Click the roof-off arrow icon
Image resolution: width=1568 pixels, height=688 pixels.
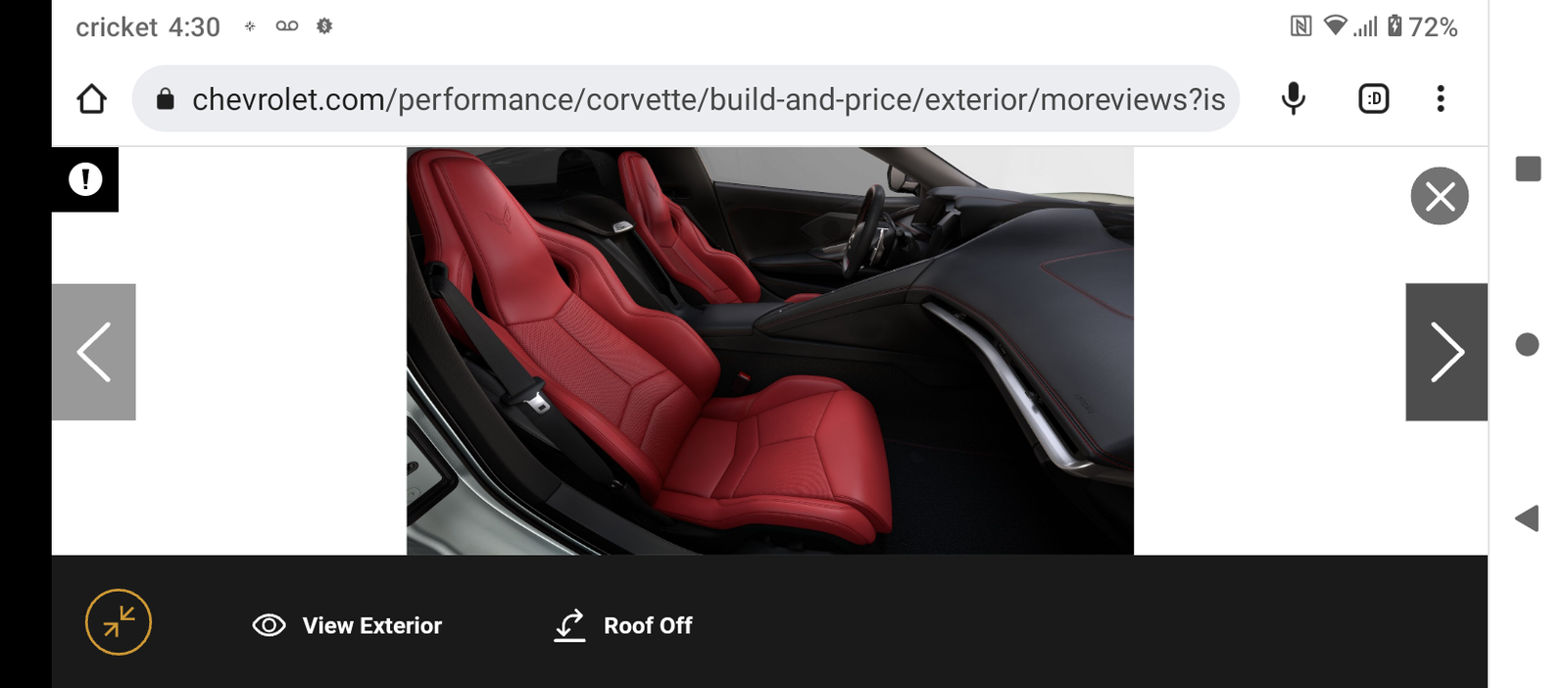pyautogui.click(x=569, y=625)
